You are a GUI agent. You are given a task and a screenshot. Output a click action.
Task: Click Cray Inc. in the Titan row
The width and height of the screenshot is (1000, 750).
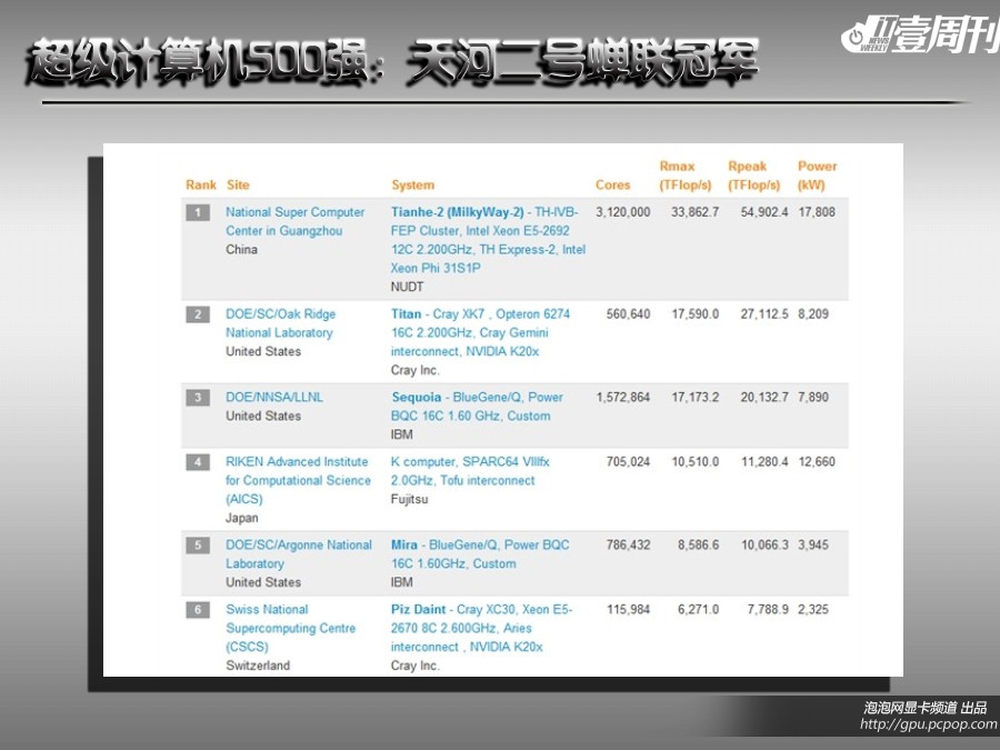point(415,370)
